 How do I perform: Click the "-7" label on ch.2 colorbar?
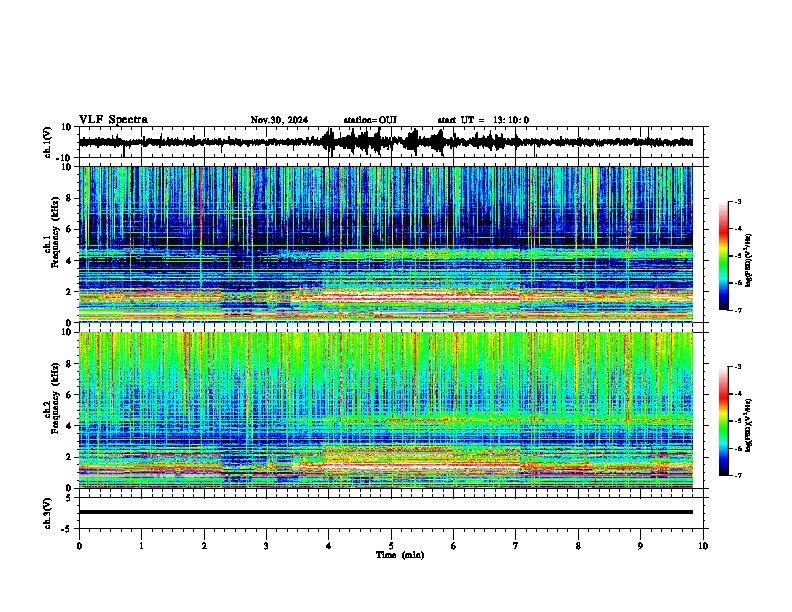[x=738, y=475]
